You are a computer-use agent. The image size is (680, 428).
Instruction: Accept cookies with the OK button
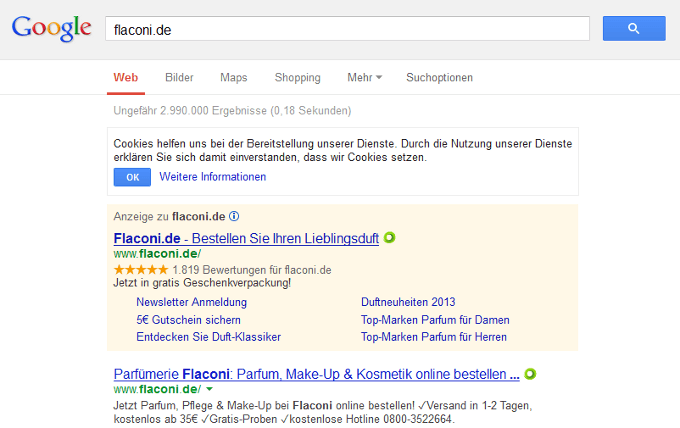pyautogui.click(x=132, y=177)
